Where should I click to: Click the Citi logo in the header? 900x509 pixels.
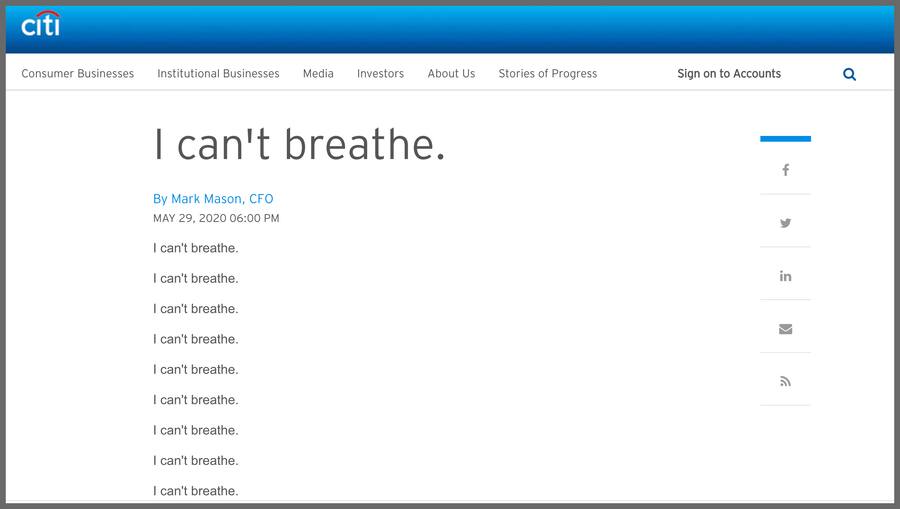click(x=41, y=24)
